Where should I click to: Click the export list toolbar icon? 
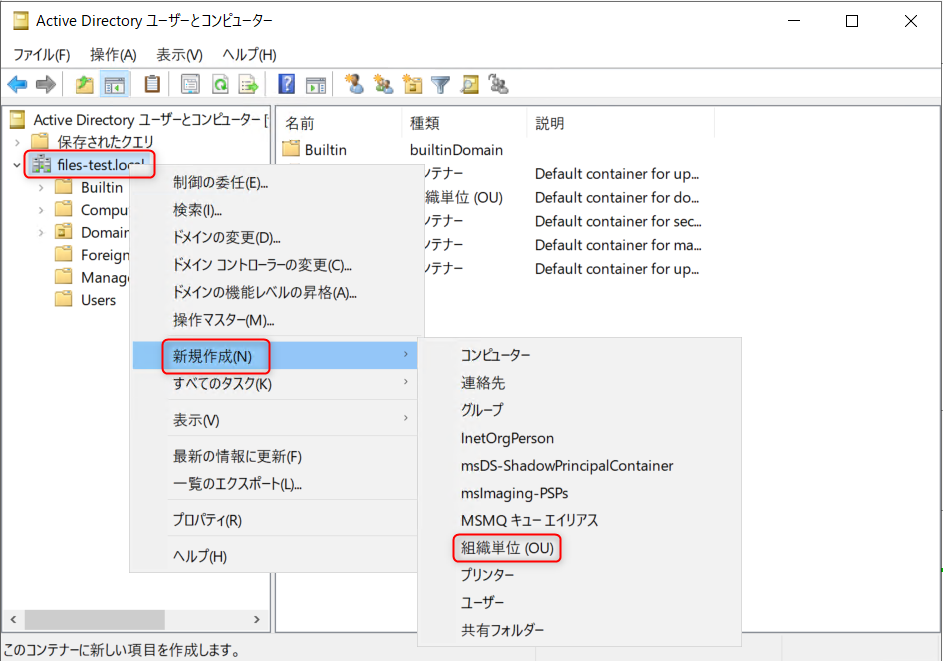click(248, 84)
